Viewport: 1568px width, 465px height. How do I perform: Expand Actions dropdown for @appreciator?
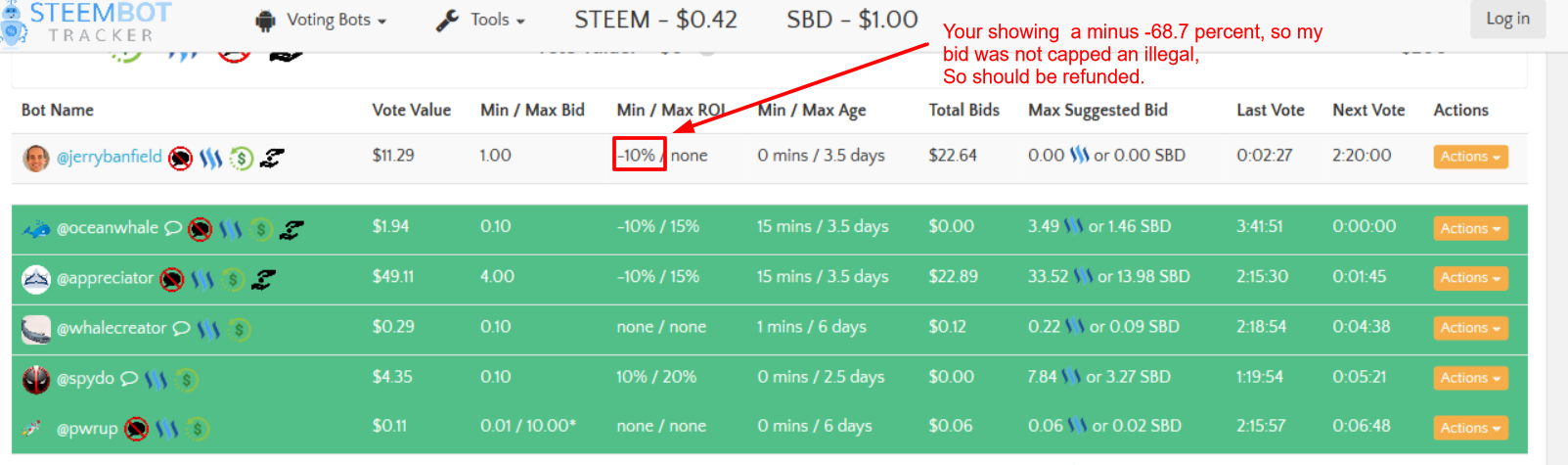tap(1470, 278)
